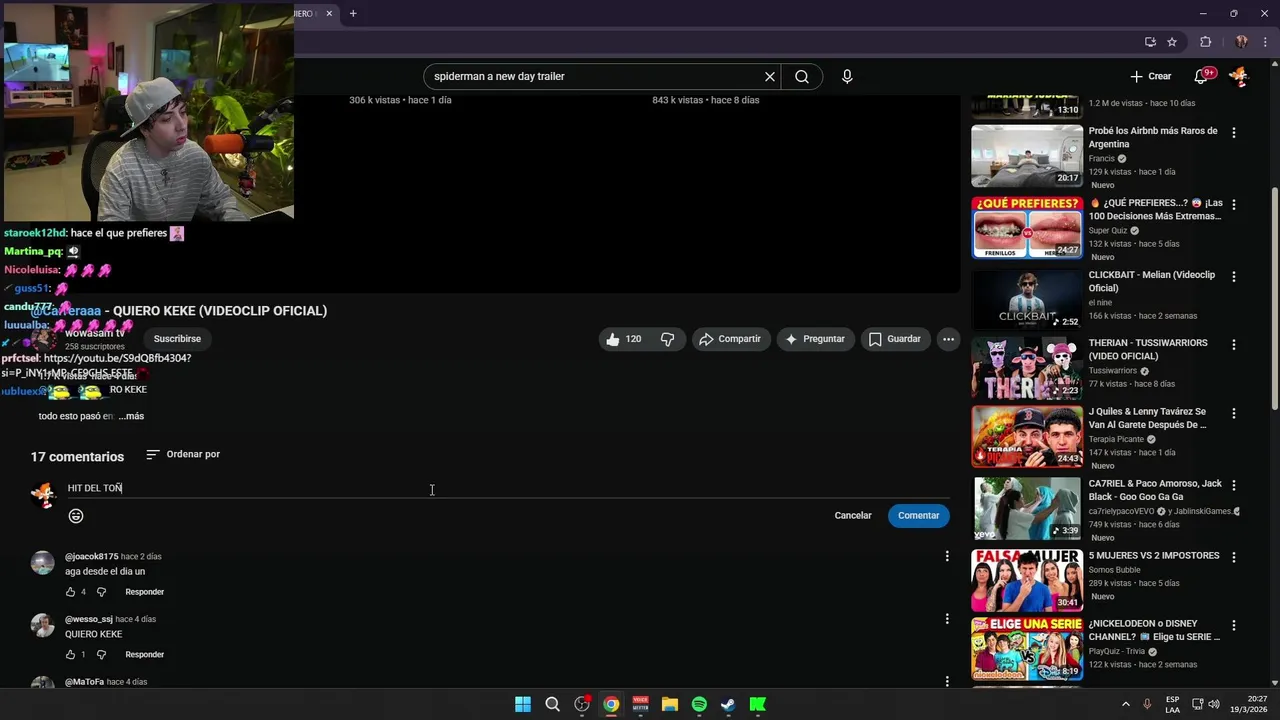Expand the description with ...más
Screen dimensions: 1280x720
[131, 416]
